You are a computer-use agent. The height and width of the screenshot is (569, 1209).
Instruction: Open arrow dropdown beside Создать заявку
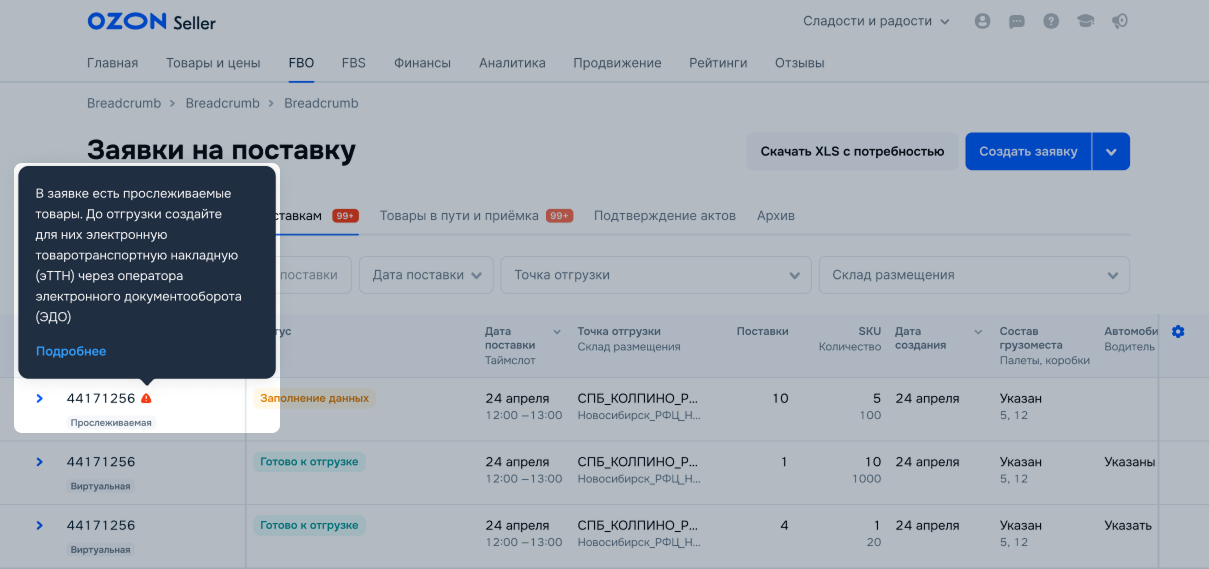tap(1111, 152)
